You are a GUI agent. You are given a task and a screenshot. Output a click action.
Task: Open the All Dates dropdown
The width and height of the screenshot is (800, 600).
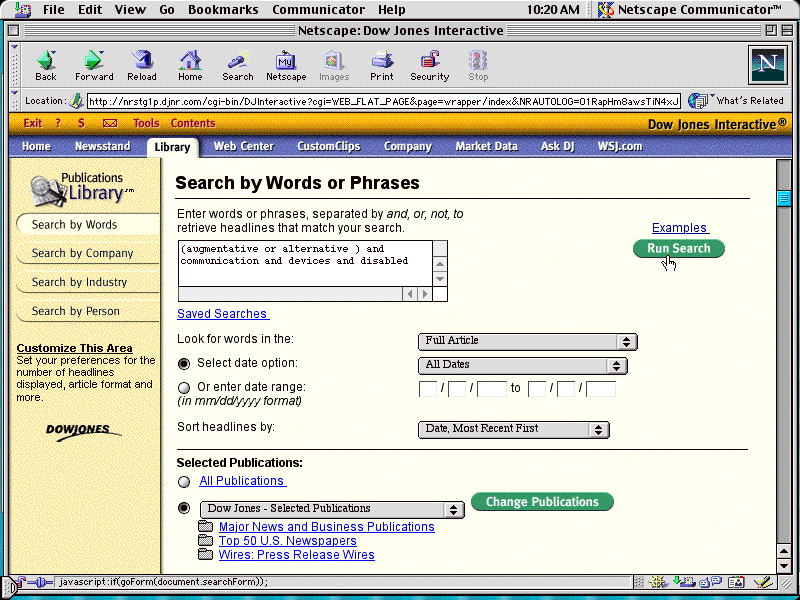pyautogui.click(x=522, y=365)
